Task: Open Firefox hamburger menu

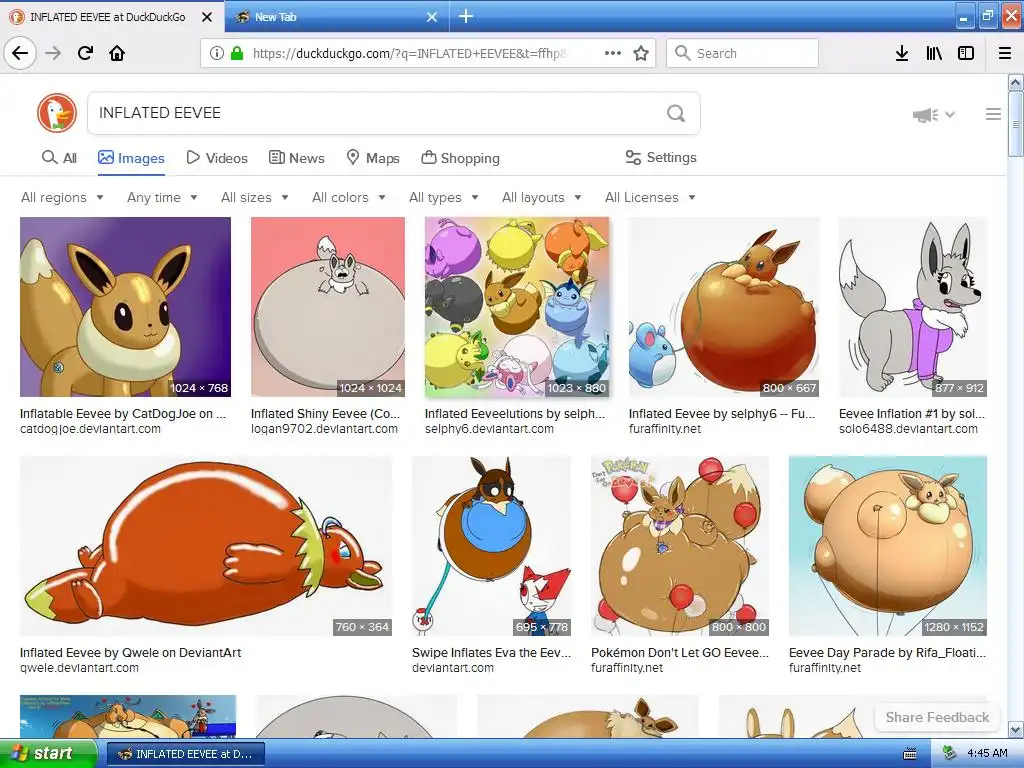Action: point(1005,53)
